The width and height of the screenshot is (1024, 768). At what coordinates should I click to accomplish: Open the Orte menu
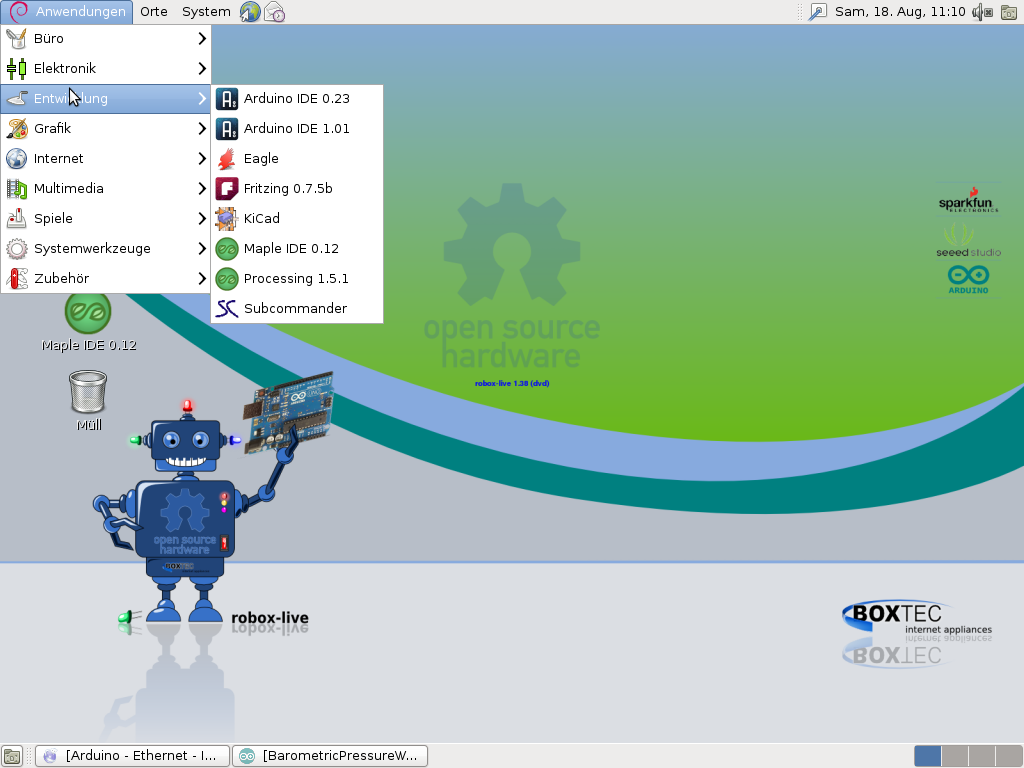(x=154, y=12)
